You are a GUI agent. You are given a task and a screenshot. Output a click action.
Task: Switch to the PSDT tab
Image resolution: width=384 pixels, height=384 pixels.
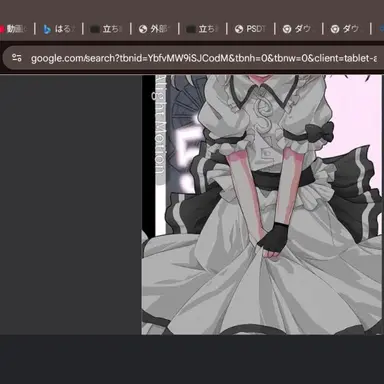(250, 29)
